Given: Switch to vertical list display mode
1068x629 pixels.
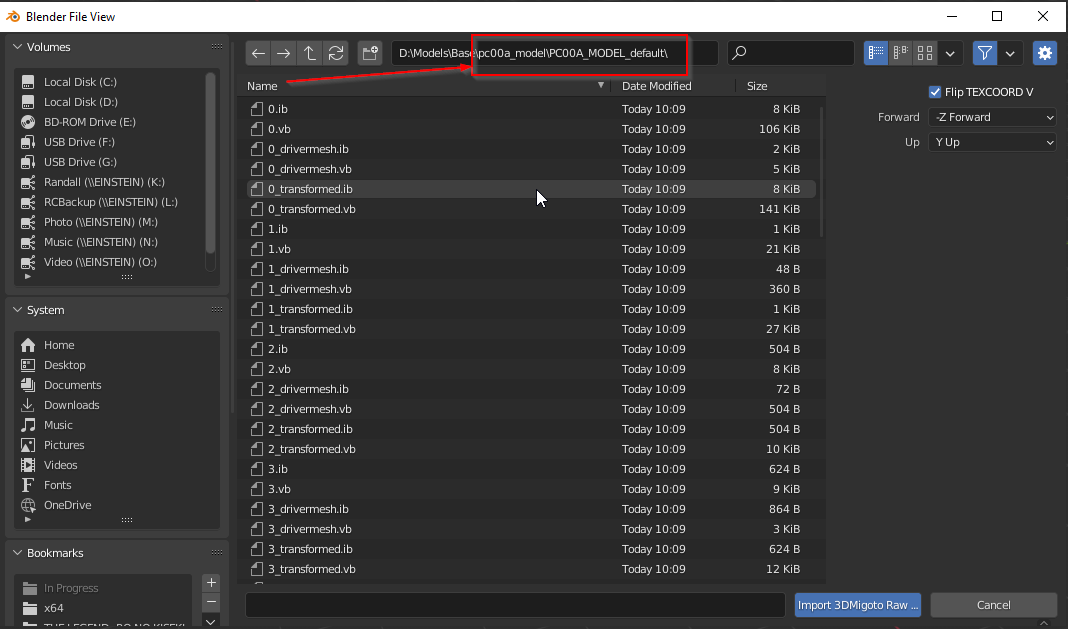Looking at the screenshot, I should [876, 53].
